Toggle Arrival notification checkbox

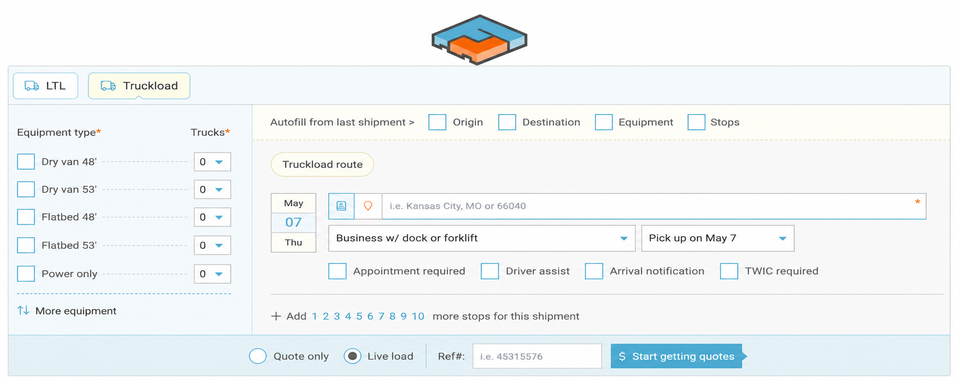coord(594,271)
